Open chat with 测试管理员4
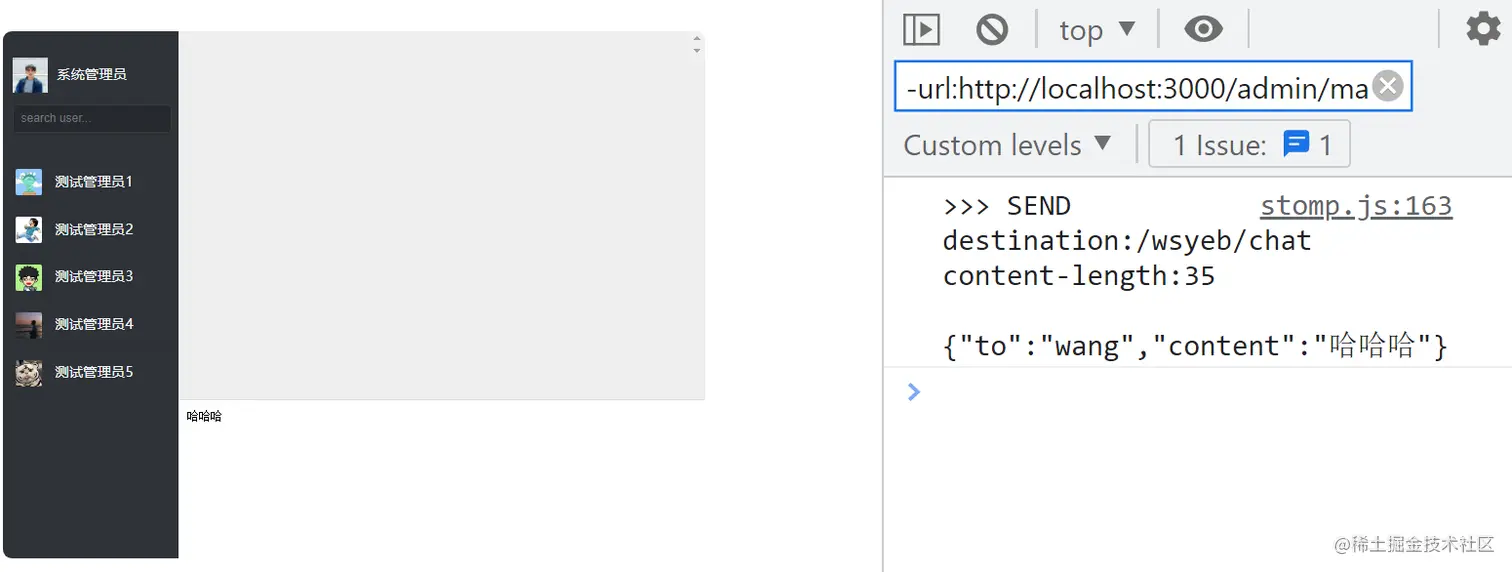 click(x=94, y=324)
